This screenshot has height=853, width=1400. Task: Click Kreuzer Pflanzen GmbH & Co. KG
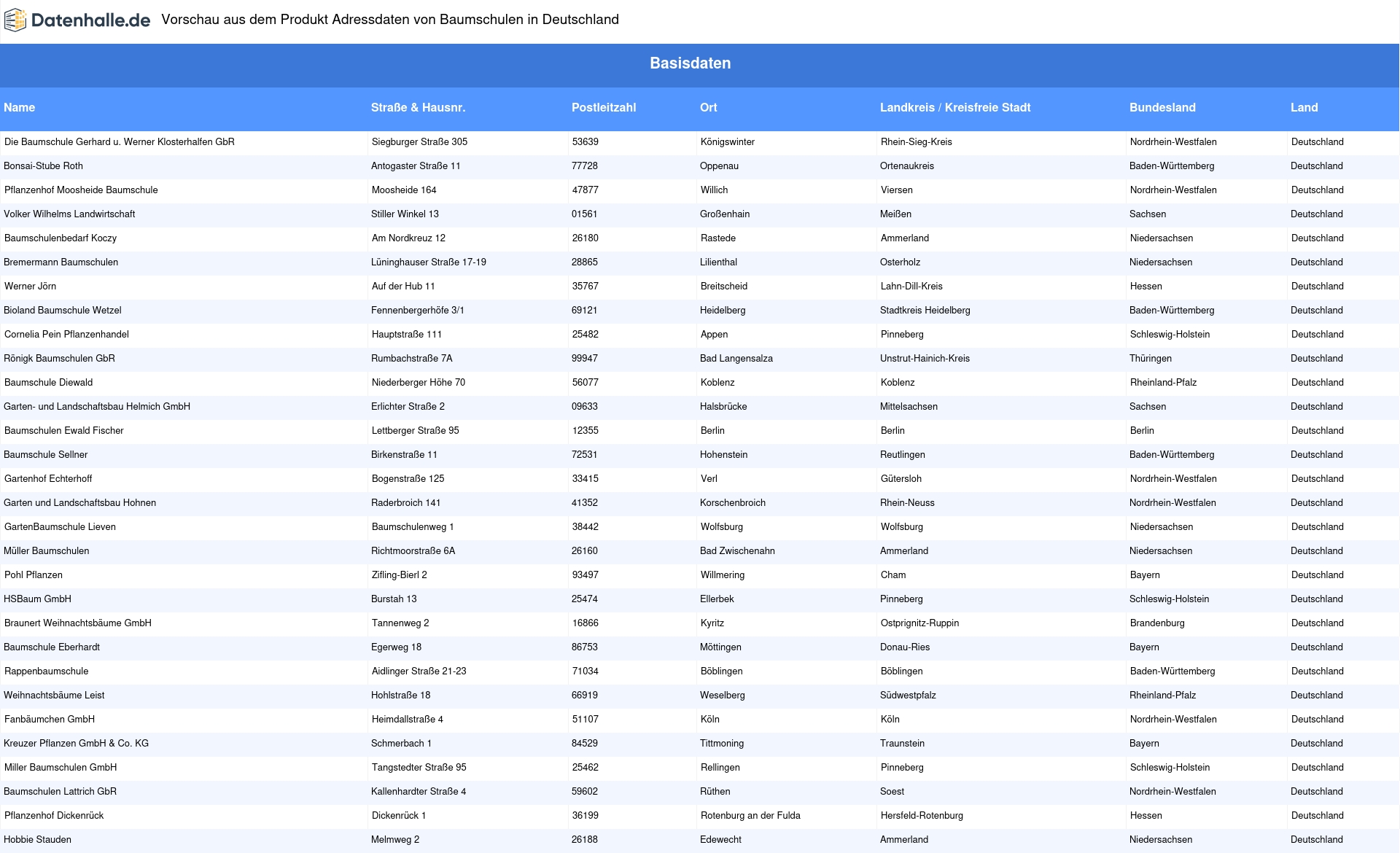(76, 744)
